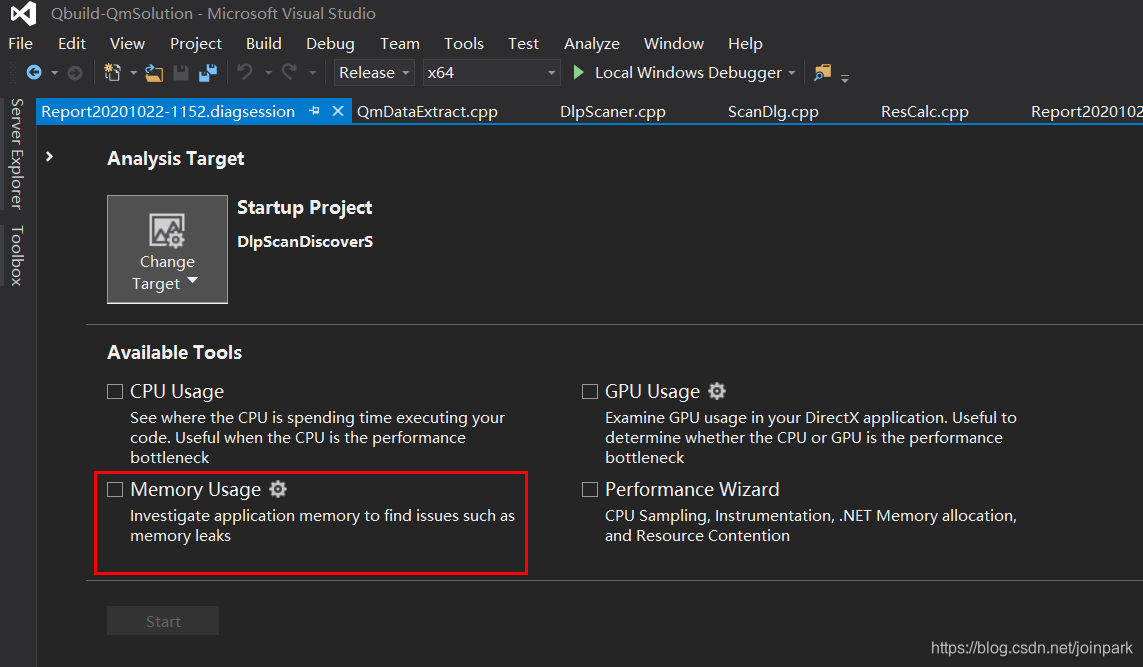Open the Analyze menu
Image resolution: width=1143 pixels, height=667 pixels.
591,44
